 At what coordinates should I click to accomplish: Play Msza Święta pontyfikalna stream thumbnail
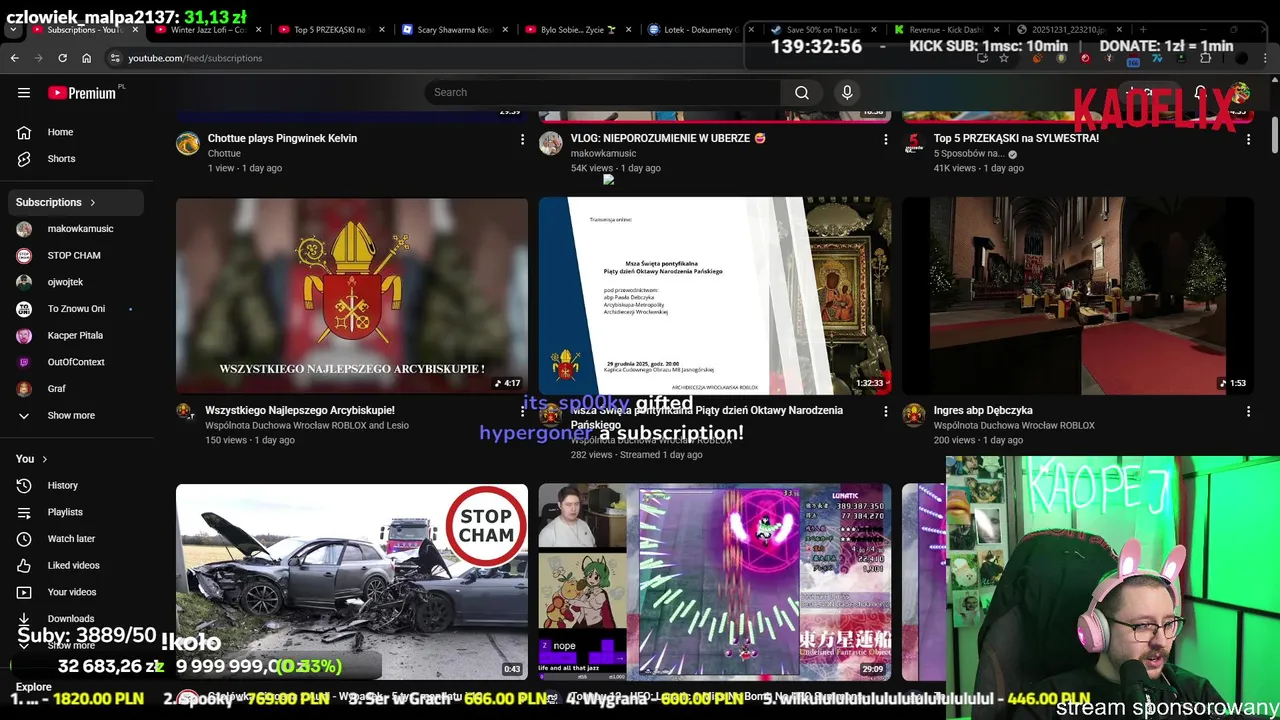click(x=715, y=296)
